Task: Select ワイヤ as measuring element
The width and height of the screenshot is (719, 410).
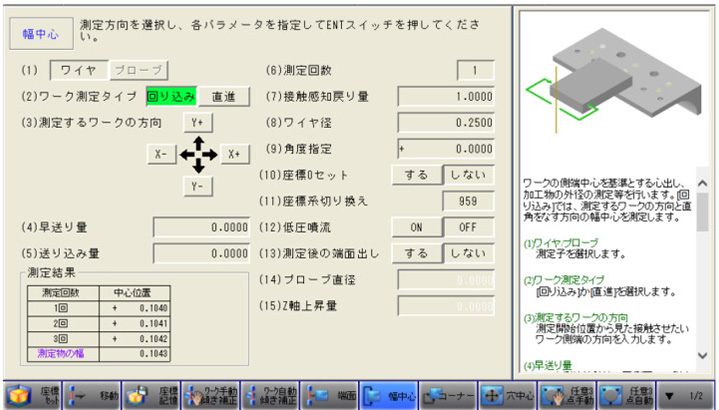Action: pyautogui.click(x=79, y=70)
